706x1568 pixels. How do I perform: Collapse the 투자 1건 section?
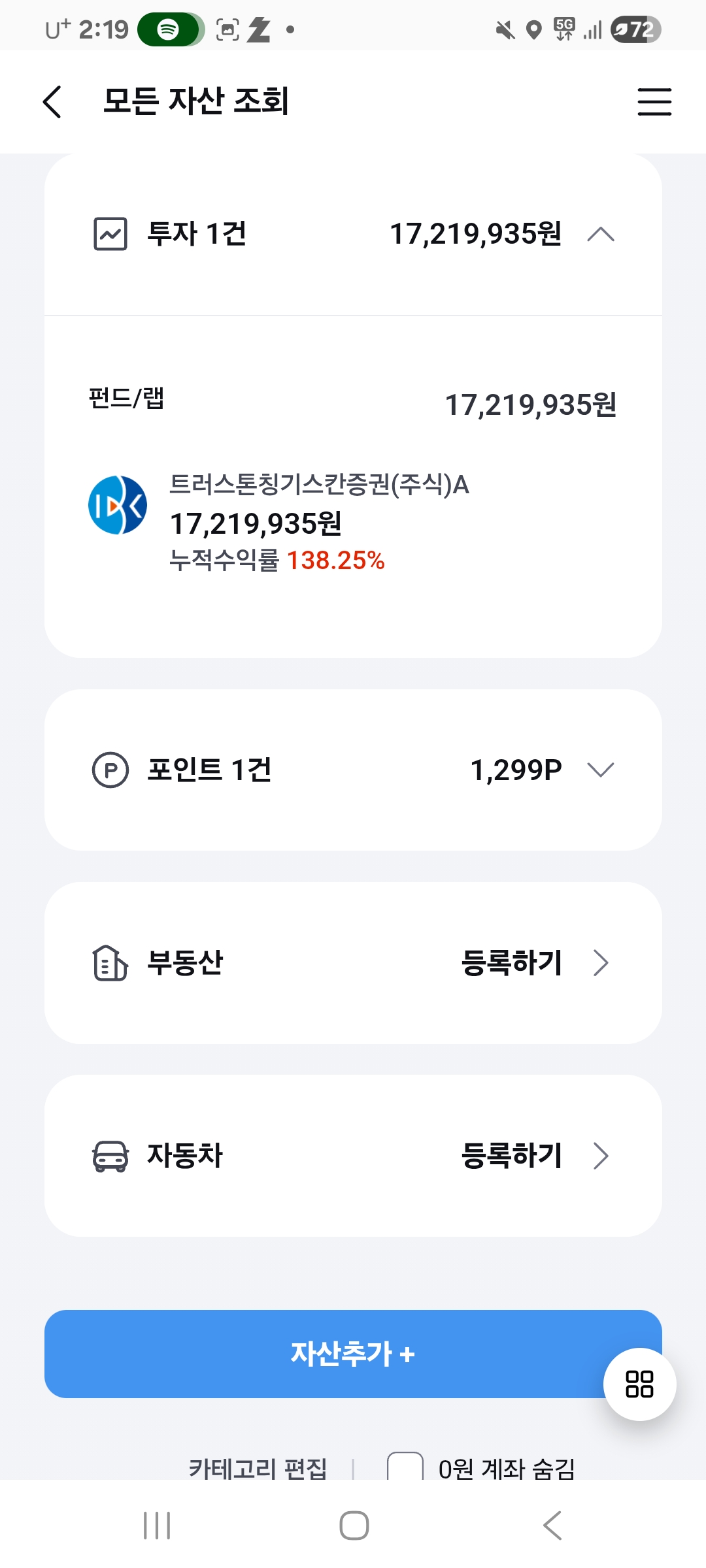click(601, 234)
